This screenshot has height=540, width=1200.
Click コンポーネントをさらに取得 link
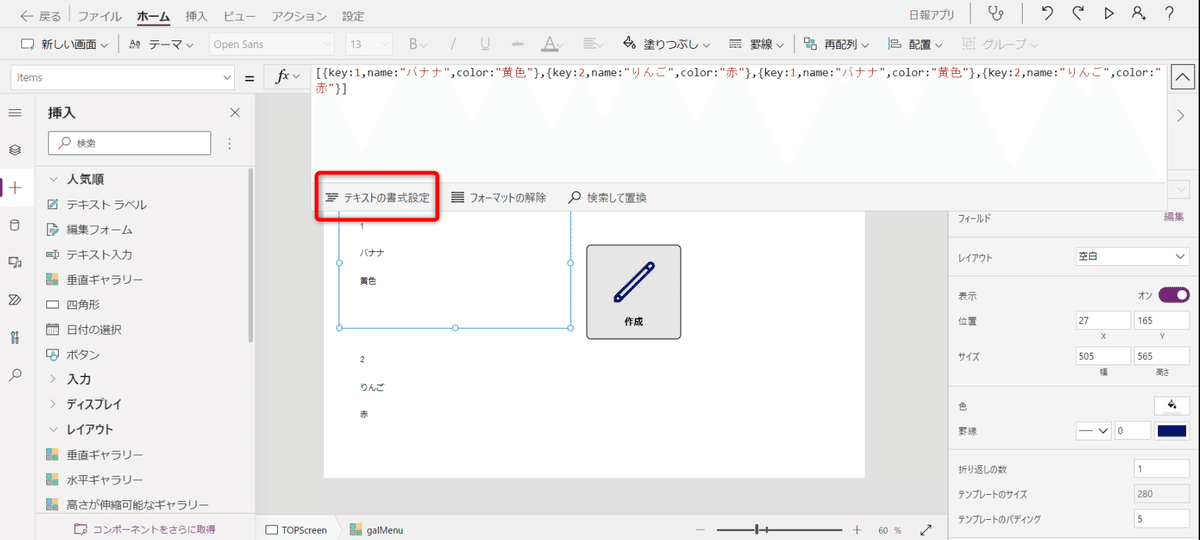click(145, 529)
